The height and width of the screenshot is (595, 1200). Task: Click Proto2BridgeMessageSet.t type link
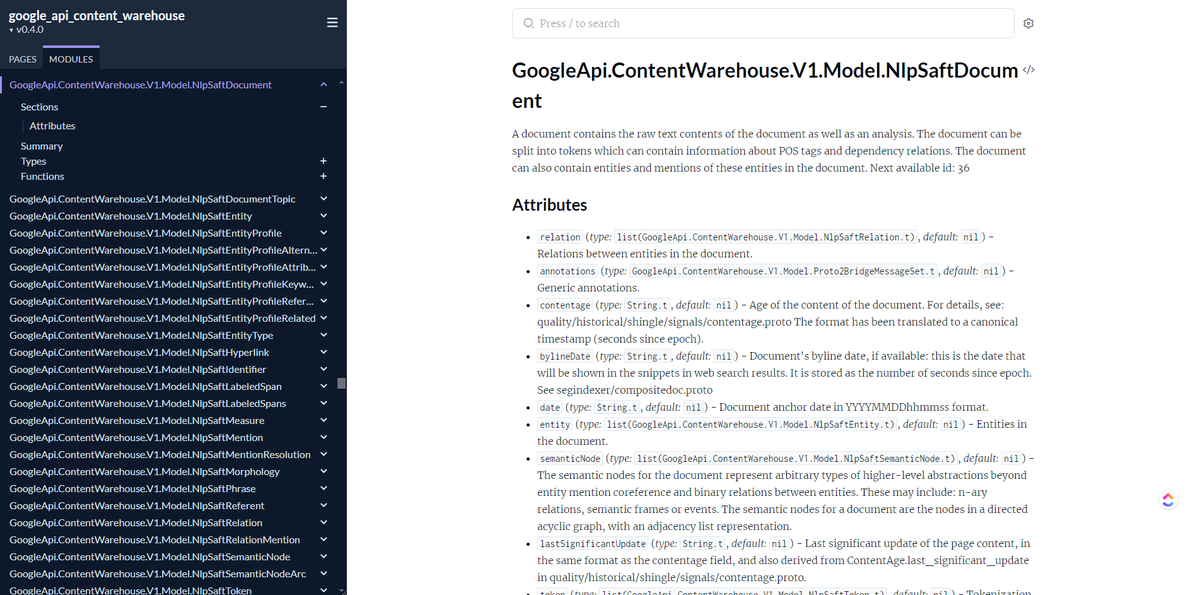pos(784,271)
